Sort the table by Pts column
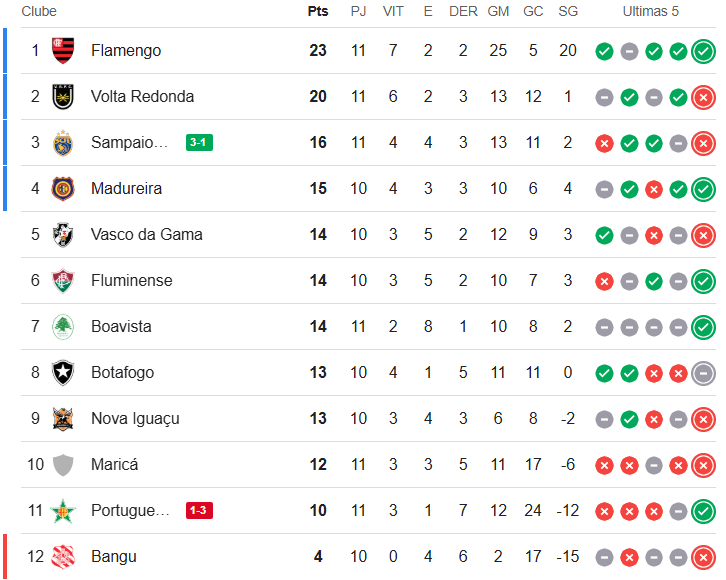The height and width of the screenshot is (580, 726). pos(318,11)
